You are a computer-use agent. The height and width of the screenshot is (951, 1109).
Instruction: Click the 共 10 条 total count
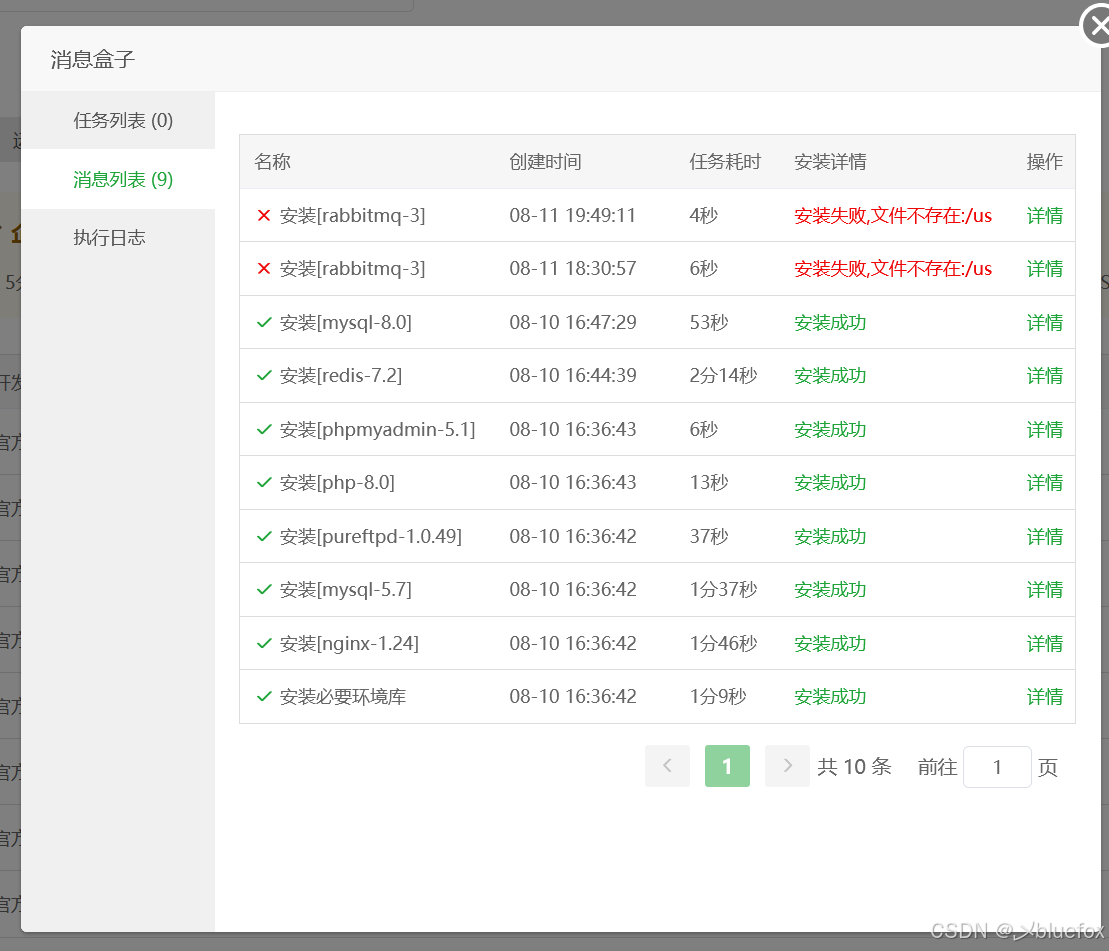tap(854, 766)
